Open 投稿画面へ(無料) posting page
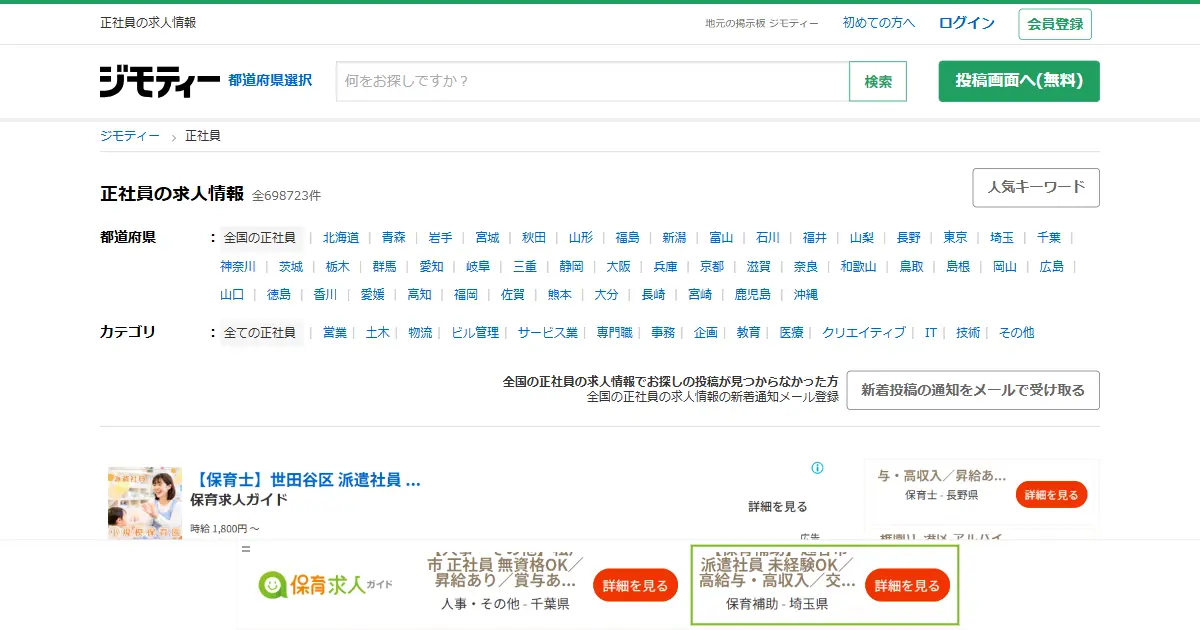 (x=1019, y=81)
